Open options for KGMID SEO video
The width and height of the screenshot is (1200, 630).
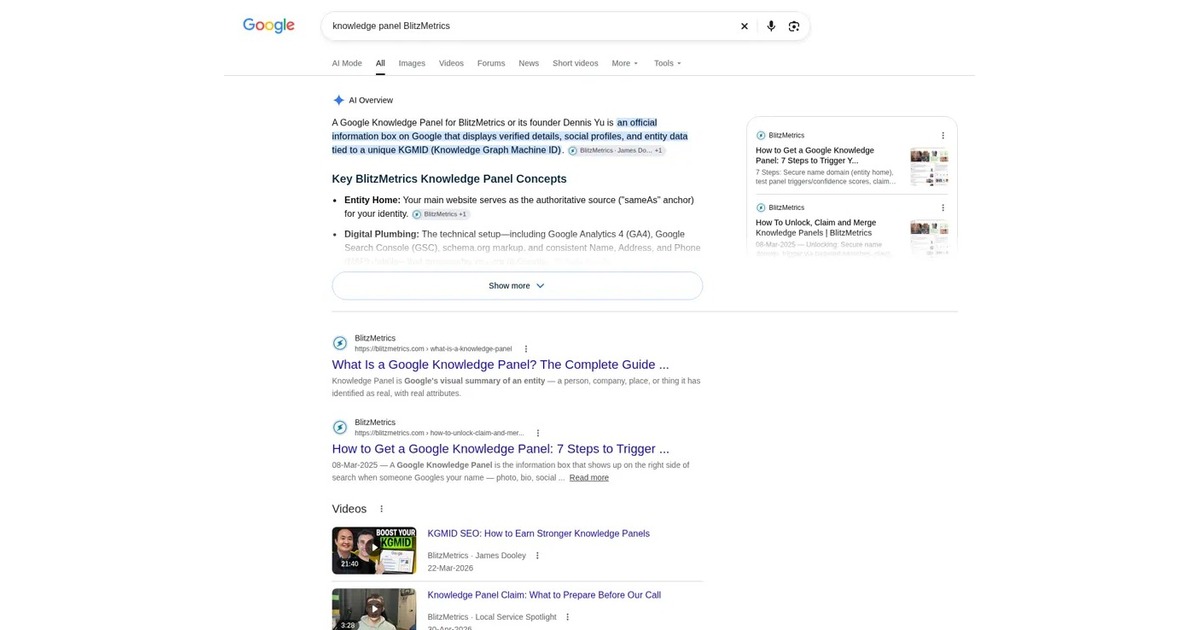pyautogui.click(x=537, y=555)
